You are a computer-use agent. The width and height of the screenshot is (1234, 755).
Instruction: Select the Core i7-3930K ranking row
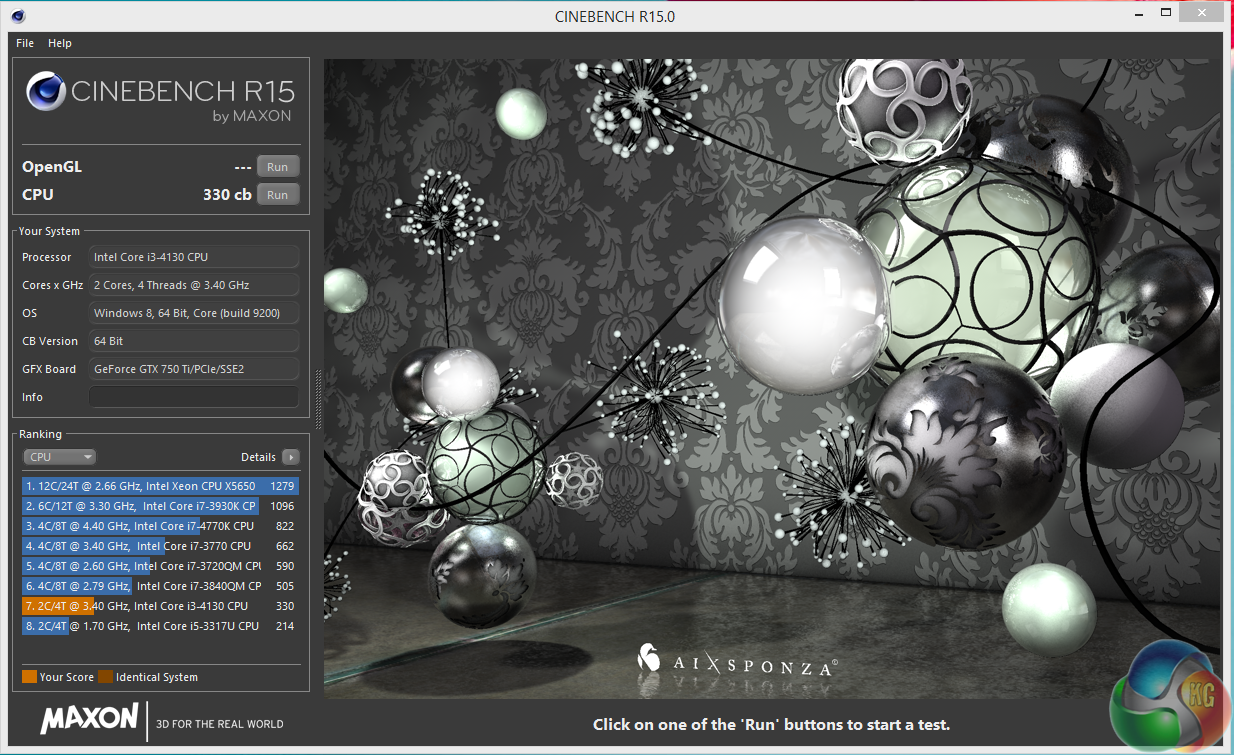click(160, 506)
